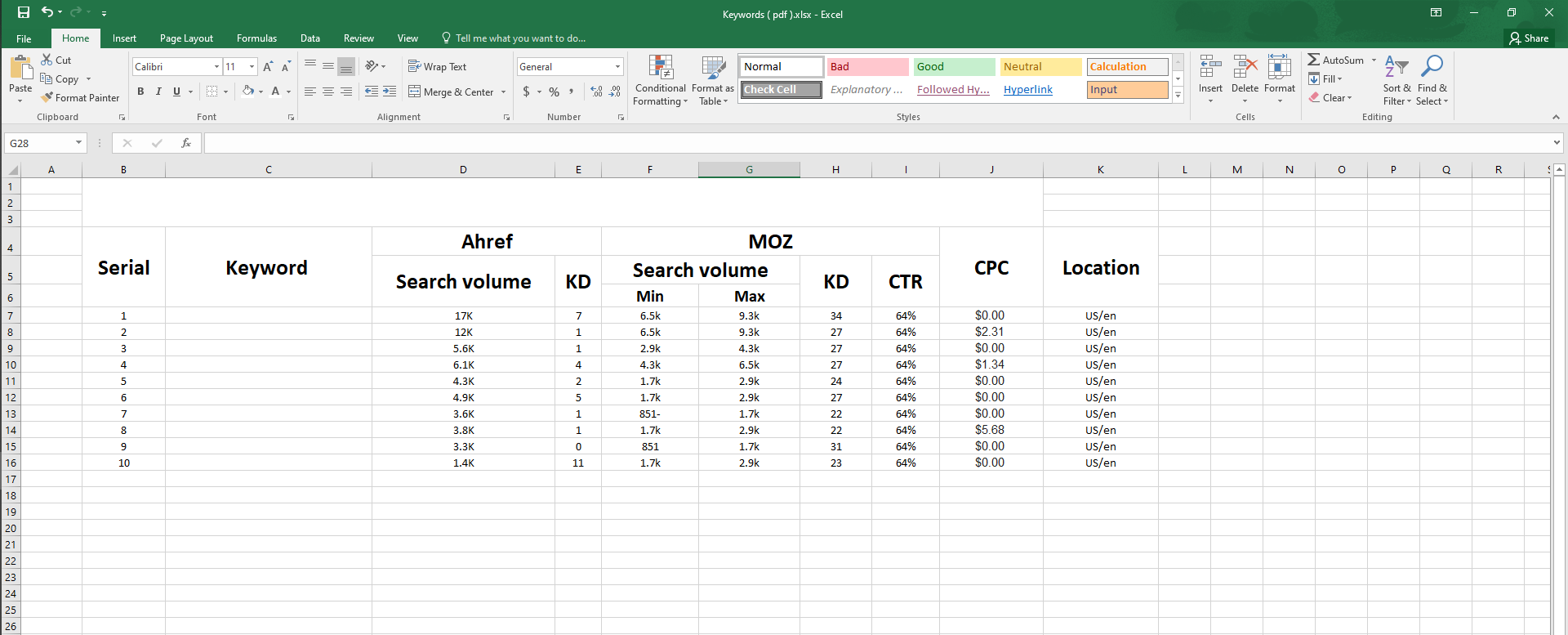1568x635 pixels.
Task: Click the Format as Table icon
Action: point(713,81)
